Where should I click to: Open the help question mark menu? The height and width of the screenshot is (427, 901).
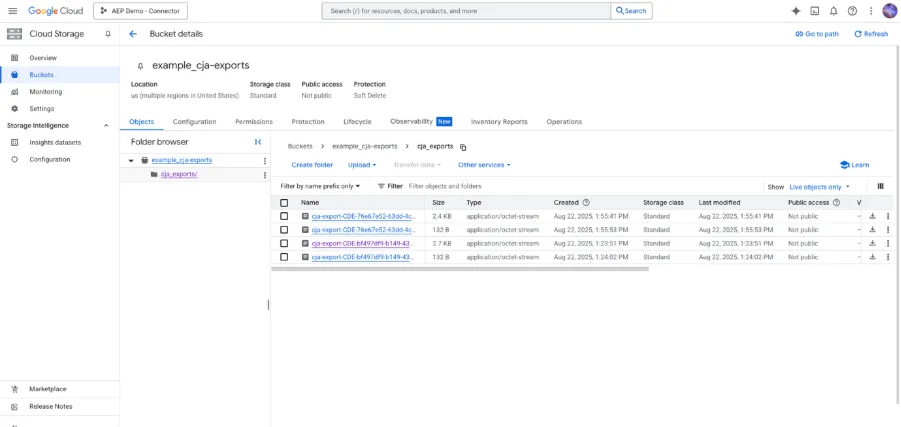click(852, 11)
